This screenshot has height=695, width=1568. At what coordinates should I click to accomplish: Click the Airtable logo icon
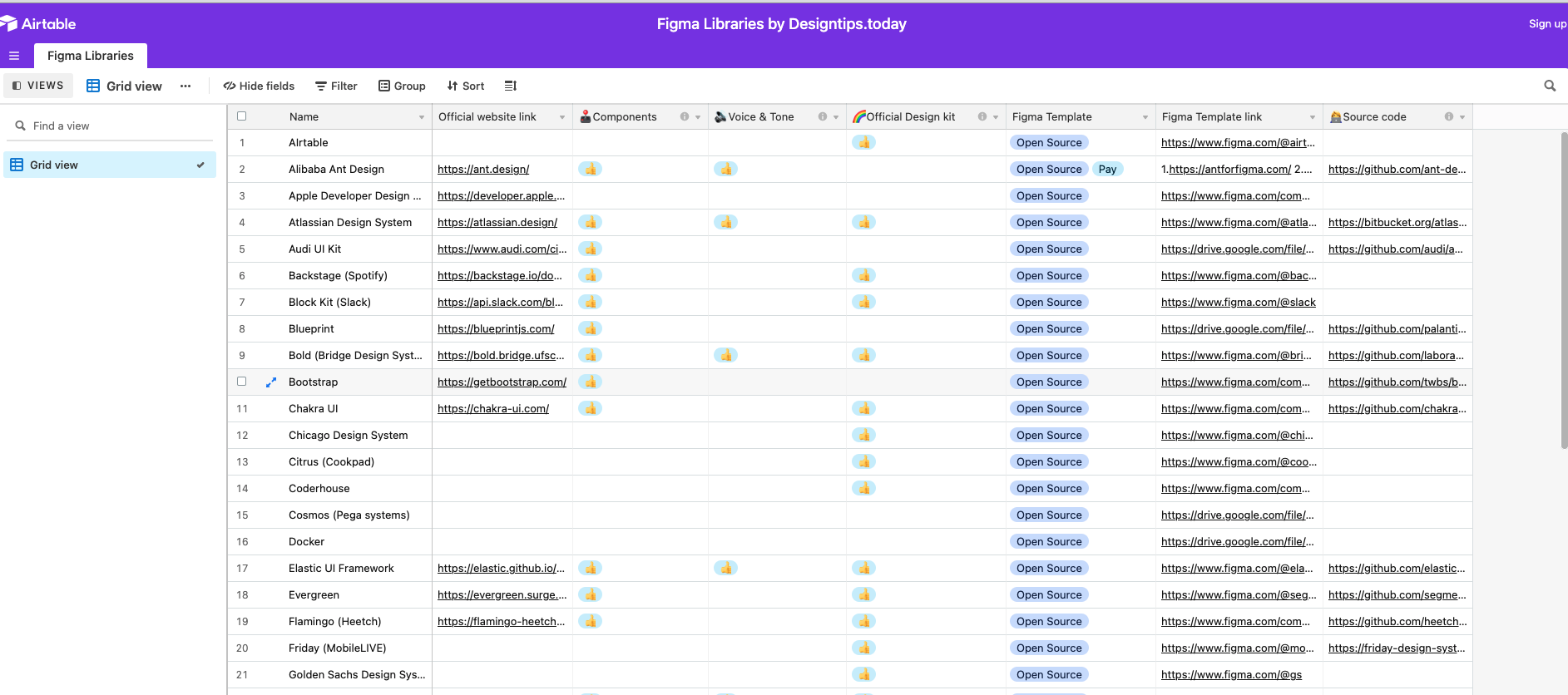tap(8, 24)
